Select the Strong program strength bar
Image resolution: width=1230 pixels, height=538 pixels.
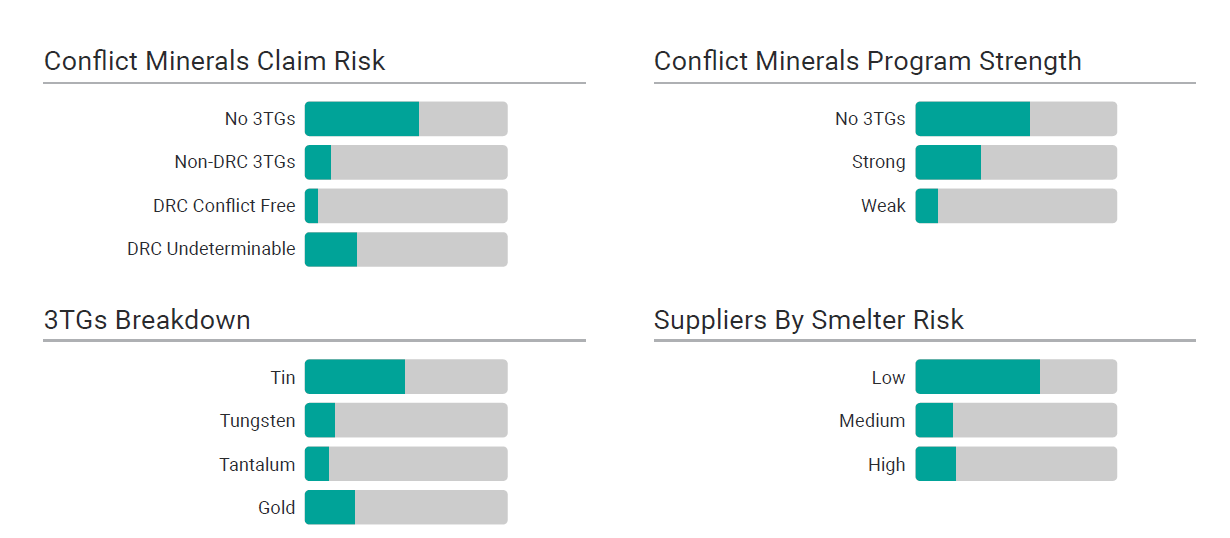click(x=1016, y=162)
